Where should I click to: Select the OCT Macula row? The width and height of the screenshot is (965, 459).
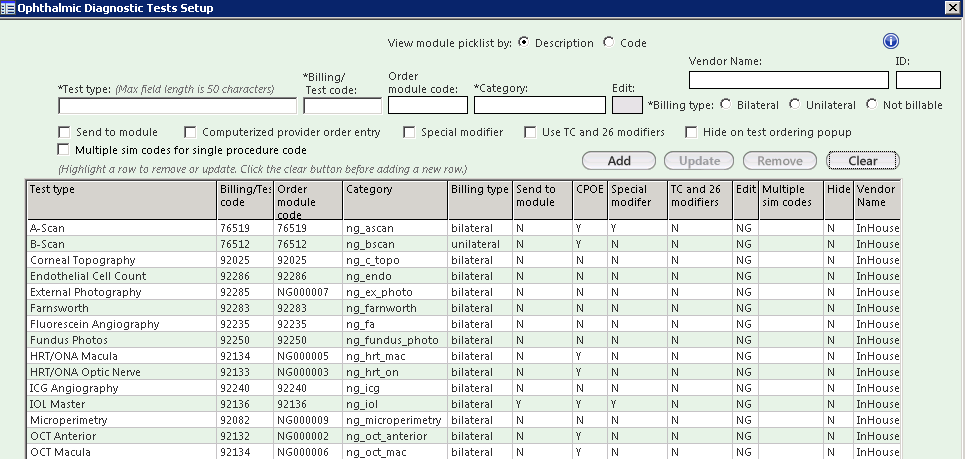[463, 452]
